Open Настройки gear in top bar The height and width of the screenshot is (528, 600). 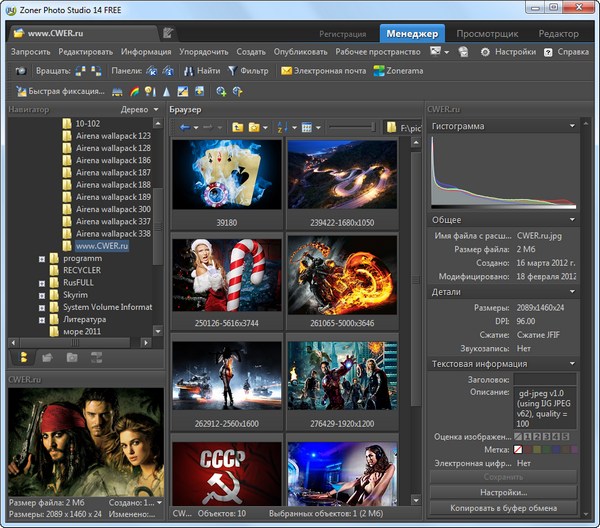click(485, 51)
